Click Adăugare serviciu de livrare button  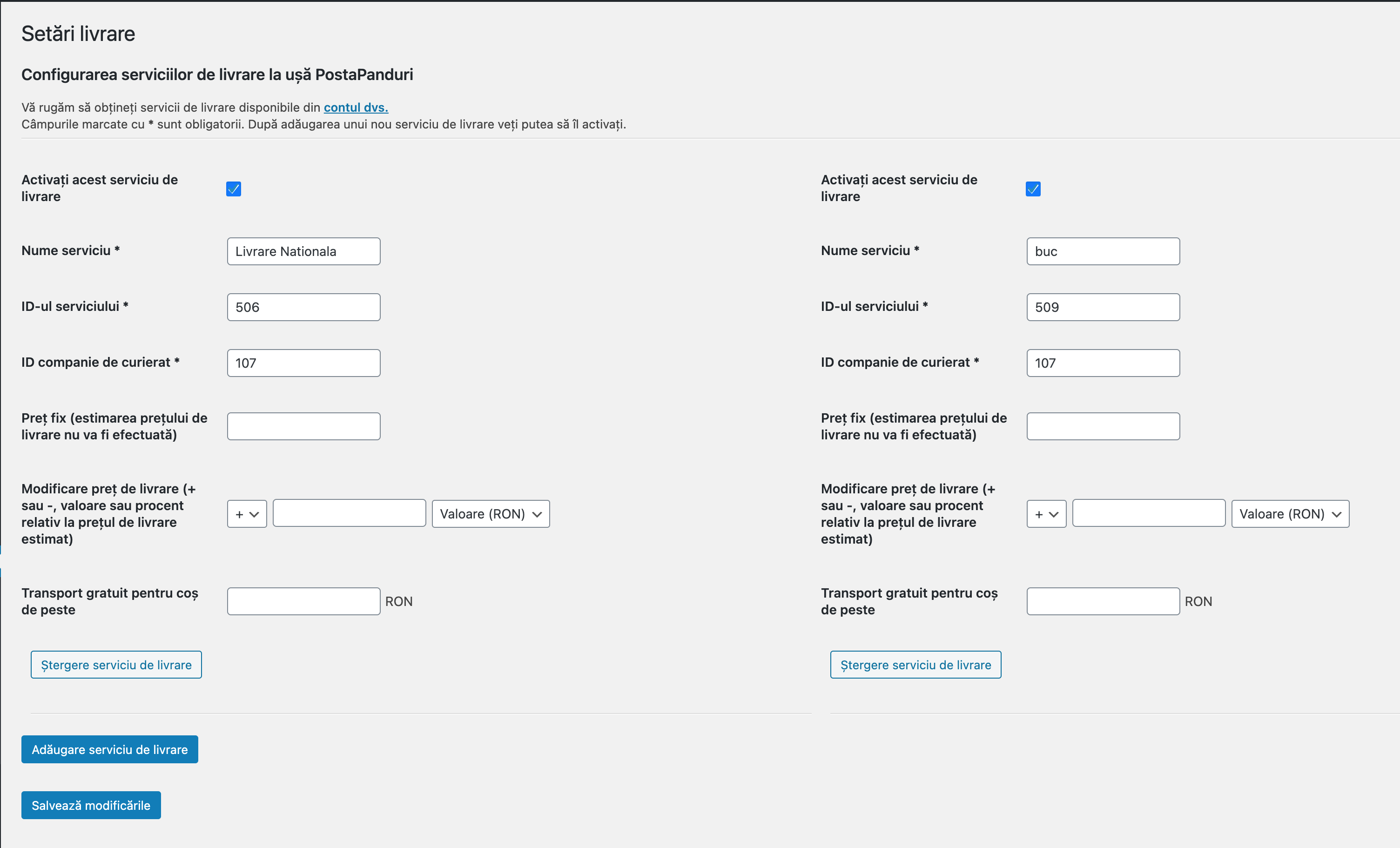pos(110,749)
